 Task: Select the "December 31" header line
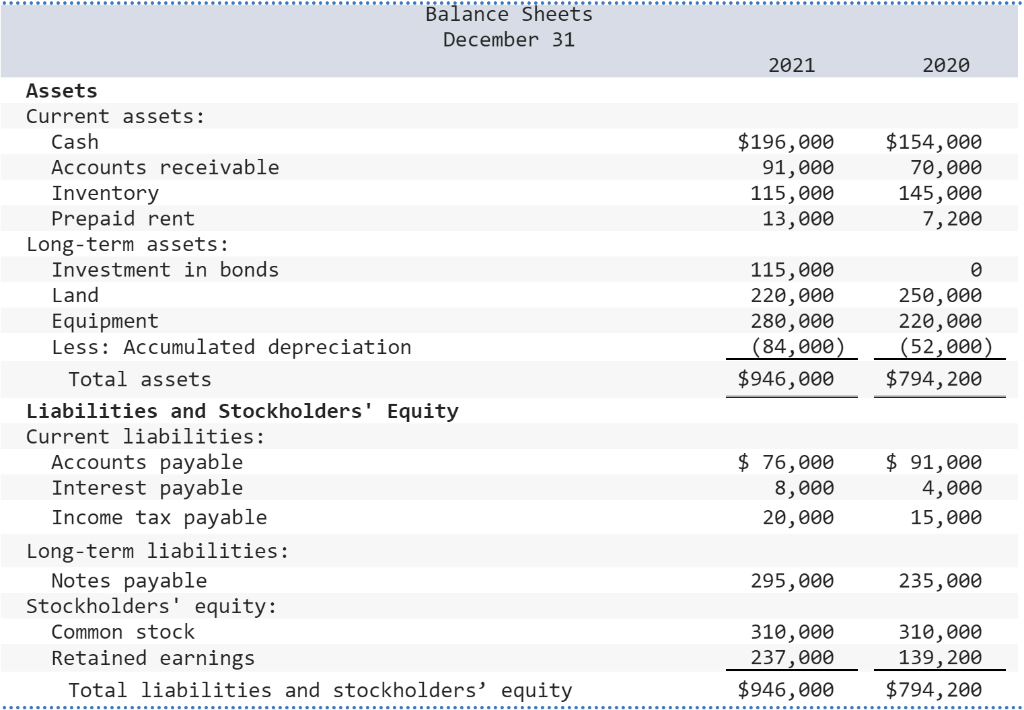(509, 40)
